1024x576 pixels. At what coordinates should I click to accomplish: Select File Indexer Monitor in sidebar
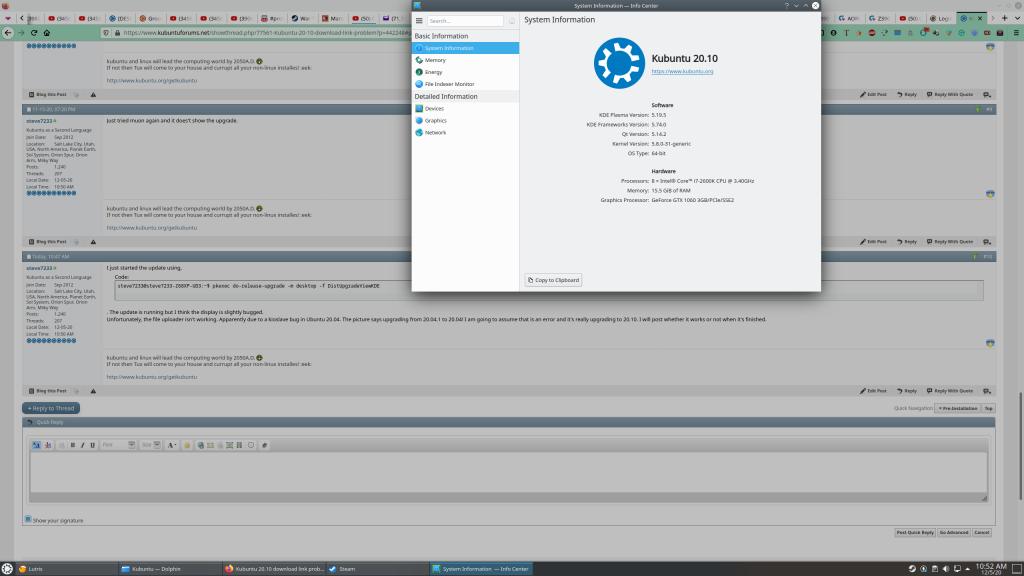(x=449, y=84)
